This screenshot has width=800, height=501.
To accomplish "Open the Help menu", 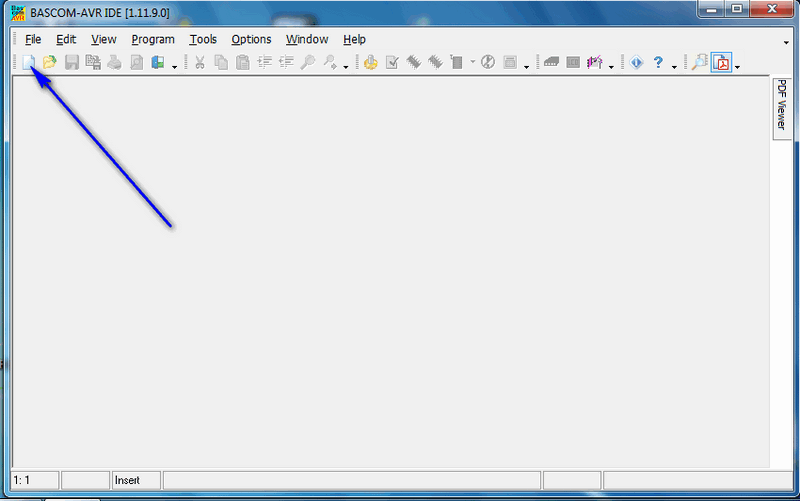I will (x=354, y=39).
